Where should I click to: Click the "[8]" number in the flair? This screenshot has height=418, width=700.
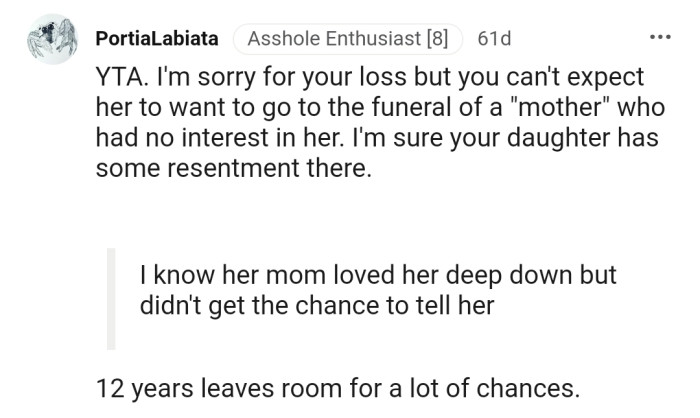[x=437, y=40]
